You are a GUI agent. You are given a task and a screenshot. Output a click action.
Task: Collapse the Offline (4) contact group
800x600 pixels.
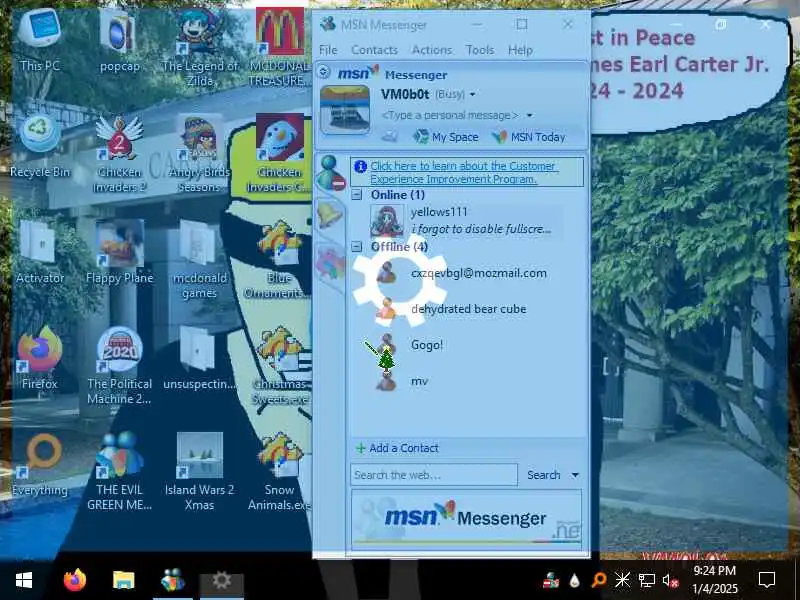(357, 247)
